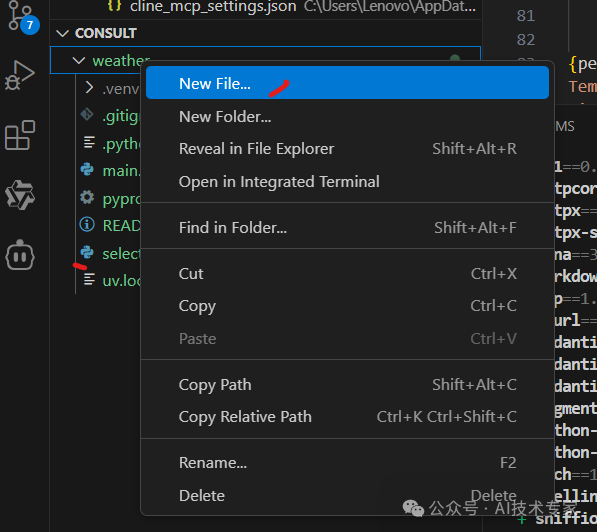Open the Run and Debug view
The height and width of the screenshot is (532, 597).
(20, 75)
